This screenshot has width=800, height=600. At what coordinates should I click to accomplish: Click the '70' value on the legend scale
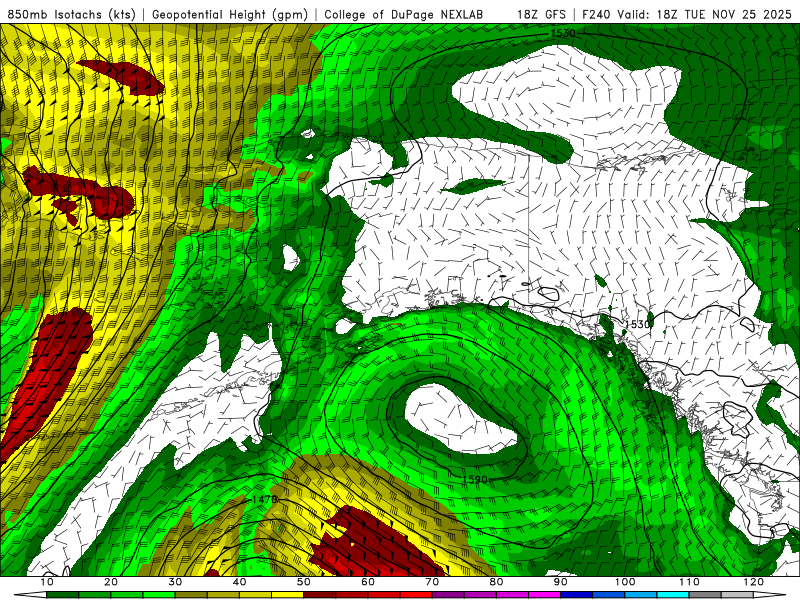tap(432, 582)
